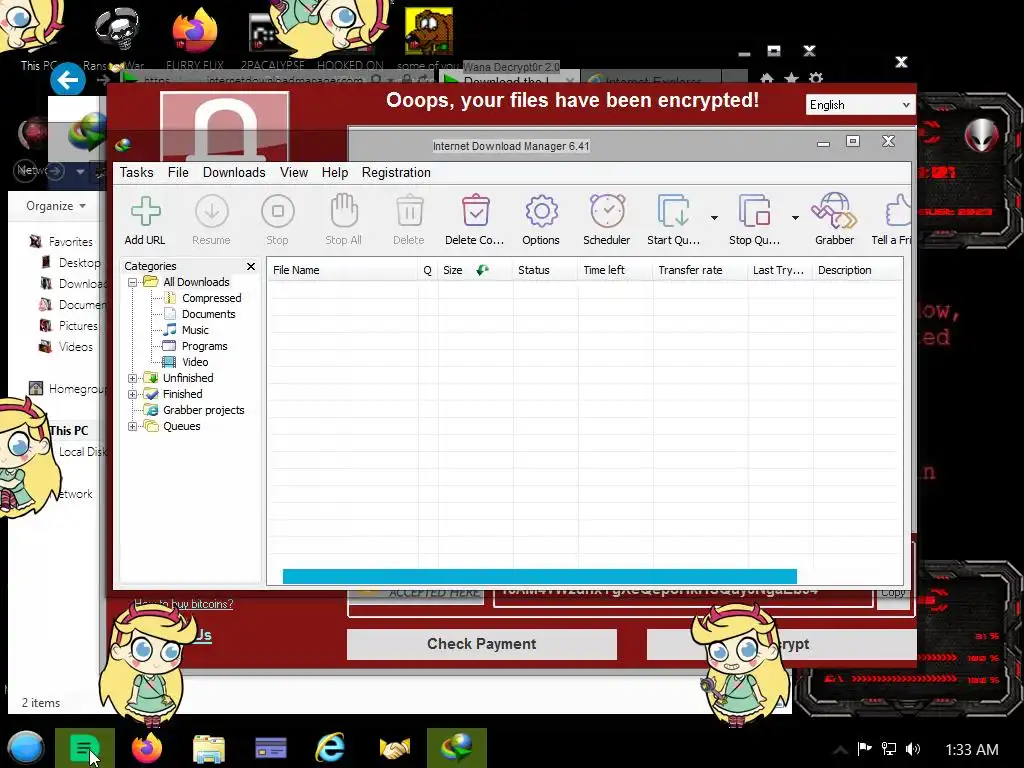Open the View menu

294,172
